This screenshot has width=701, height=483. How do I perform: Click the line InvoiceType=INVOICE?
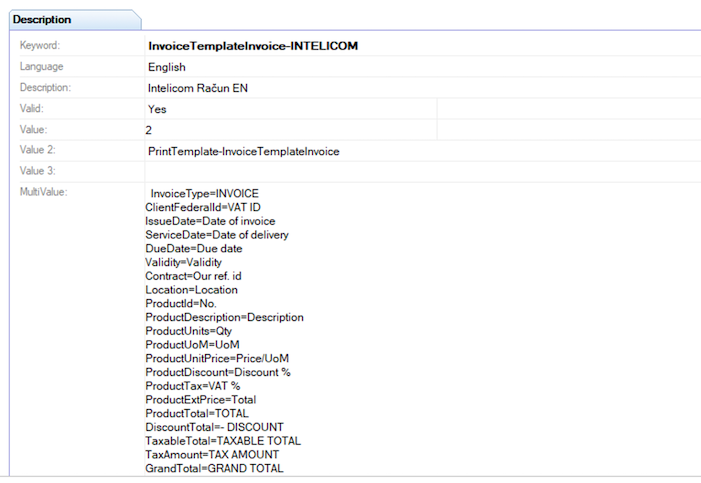pos(204,194)
